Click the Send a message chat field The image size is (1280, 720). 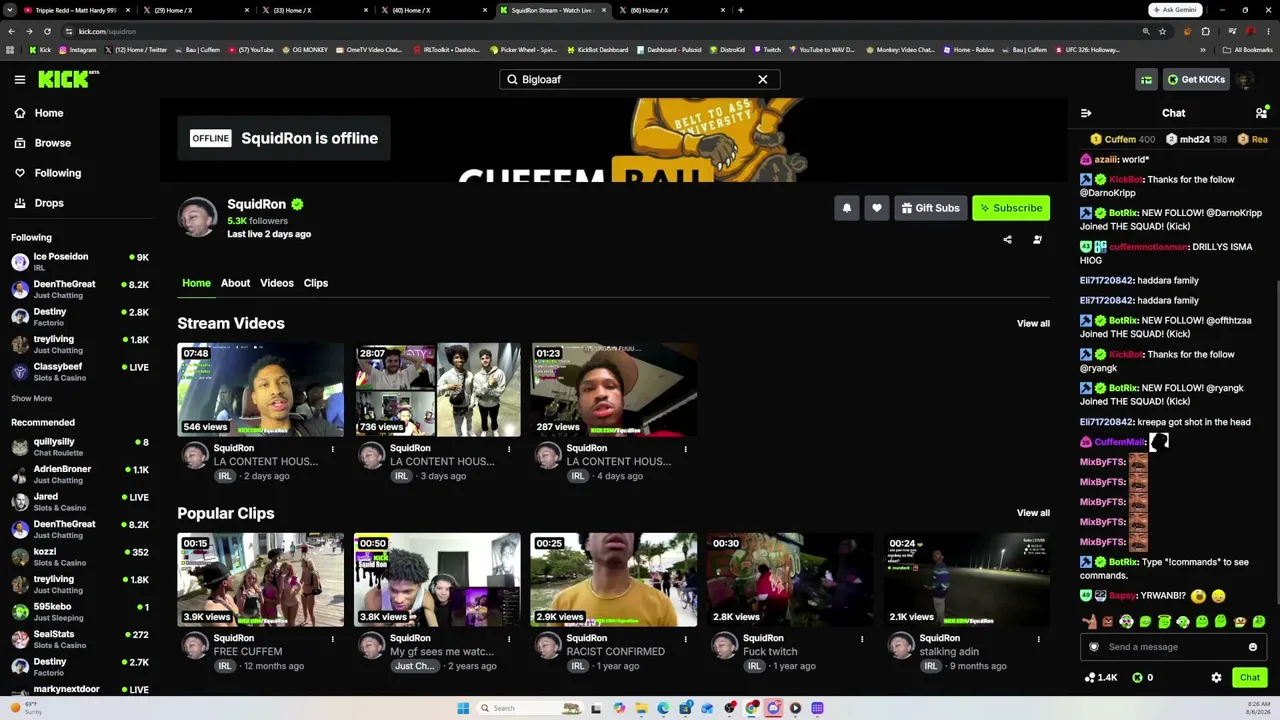coord(1172,647)
